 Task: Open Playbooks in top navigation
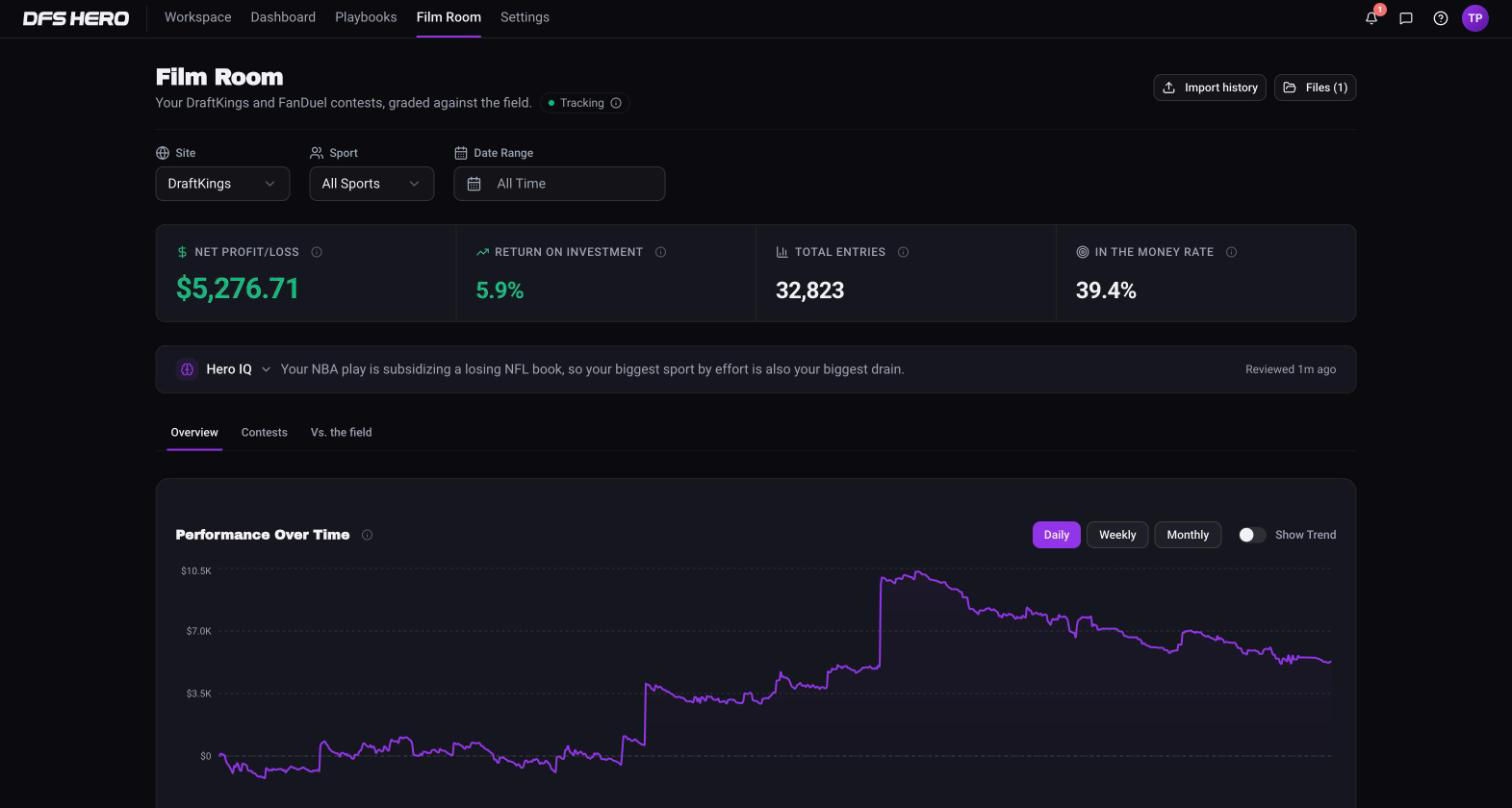(x=366, y=17)
